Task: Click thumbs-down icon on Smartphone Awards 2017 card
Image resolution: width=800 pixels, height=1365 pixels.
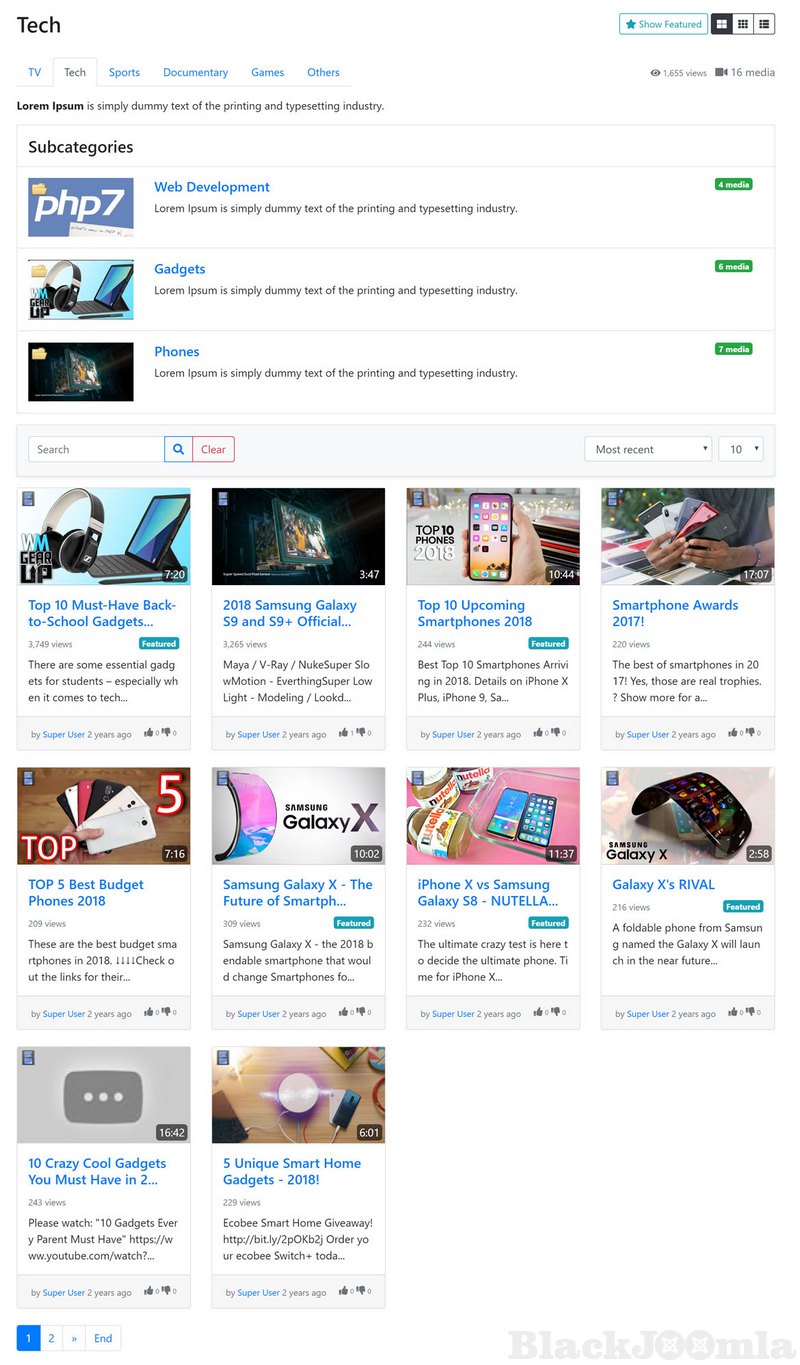Action: [751, 733]
